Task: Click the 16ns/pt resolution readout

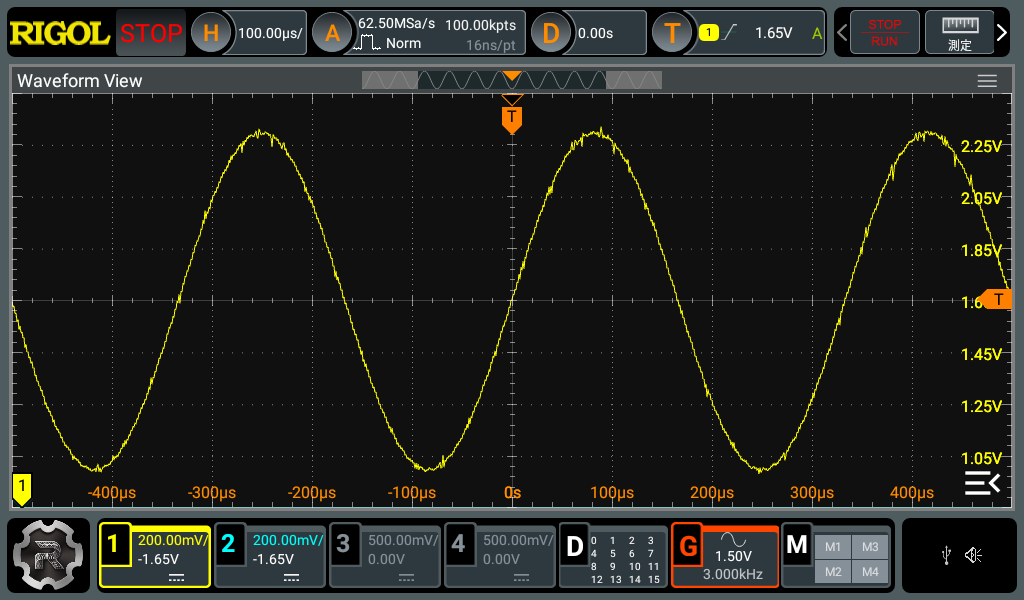Action: point(490,45)
